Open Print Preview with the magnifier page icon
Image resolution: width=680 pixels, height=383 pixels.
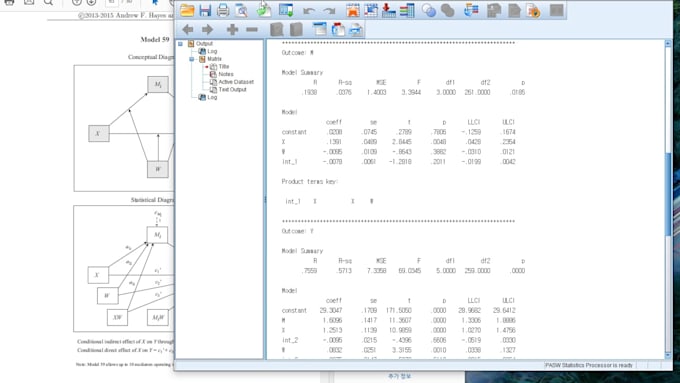pyautogui.click(x=242, y=10)
